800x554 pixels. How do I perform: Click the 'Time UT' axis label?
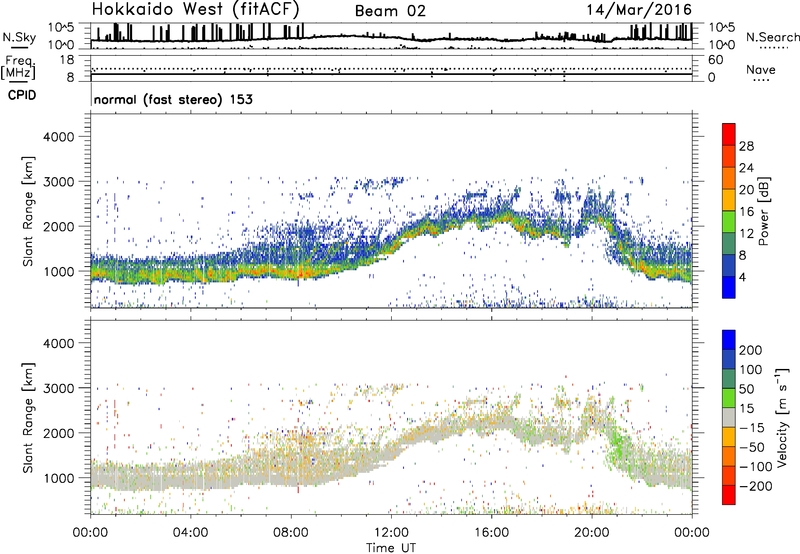pyautogui.click(x=391, y=548)
